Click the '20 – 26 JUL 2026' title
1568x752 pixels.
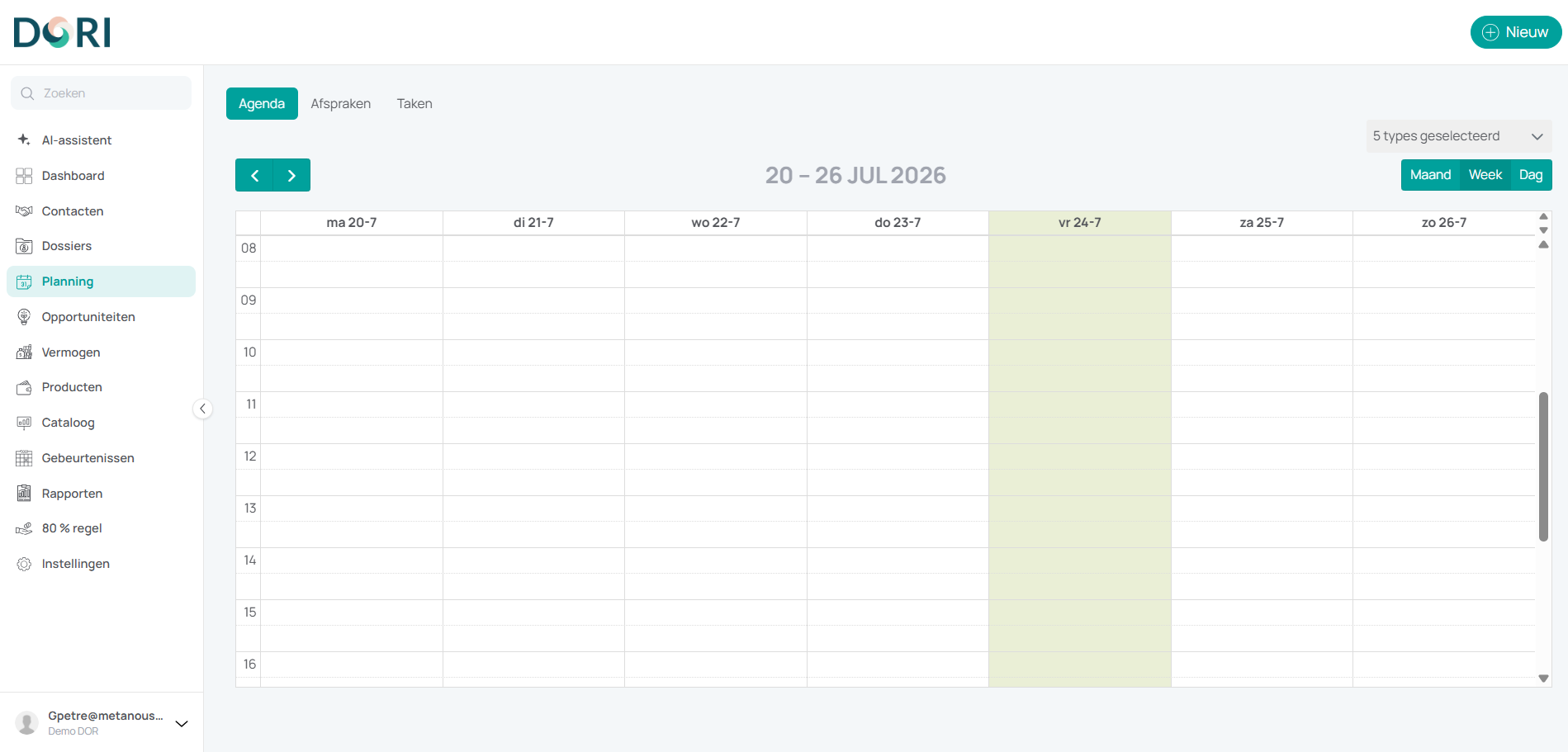click(855, 175)
